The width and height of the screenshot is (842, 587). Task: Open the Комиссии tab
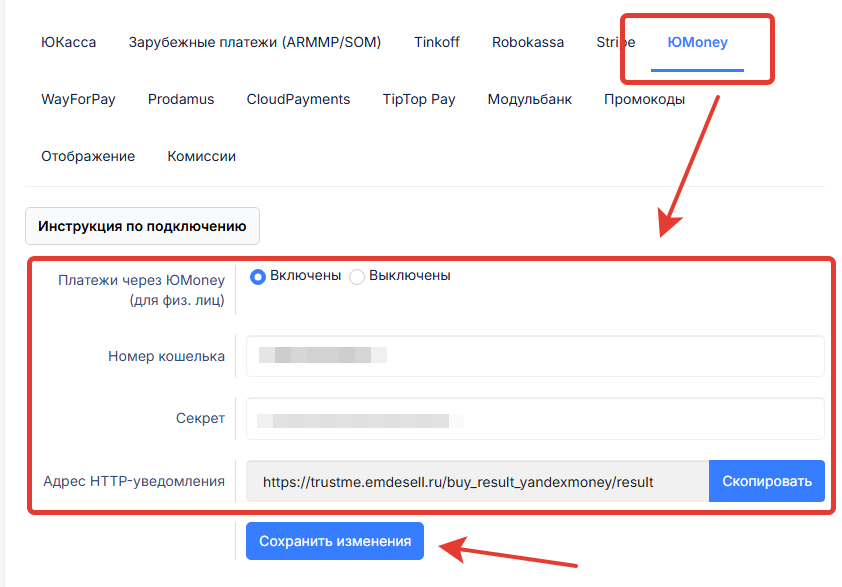click(x=201, y=156)
